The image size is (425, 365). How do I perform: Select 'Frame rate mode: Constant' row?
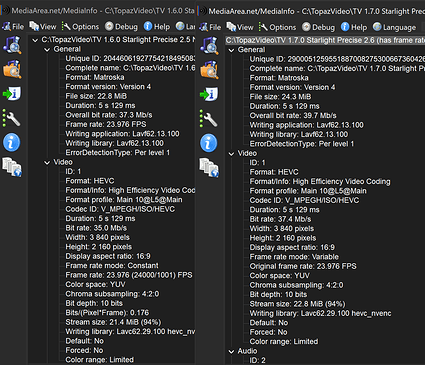point(112,266)
